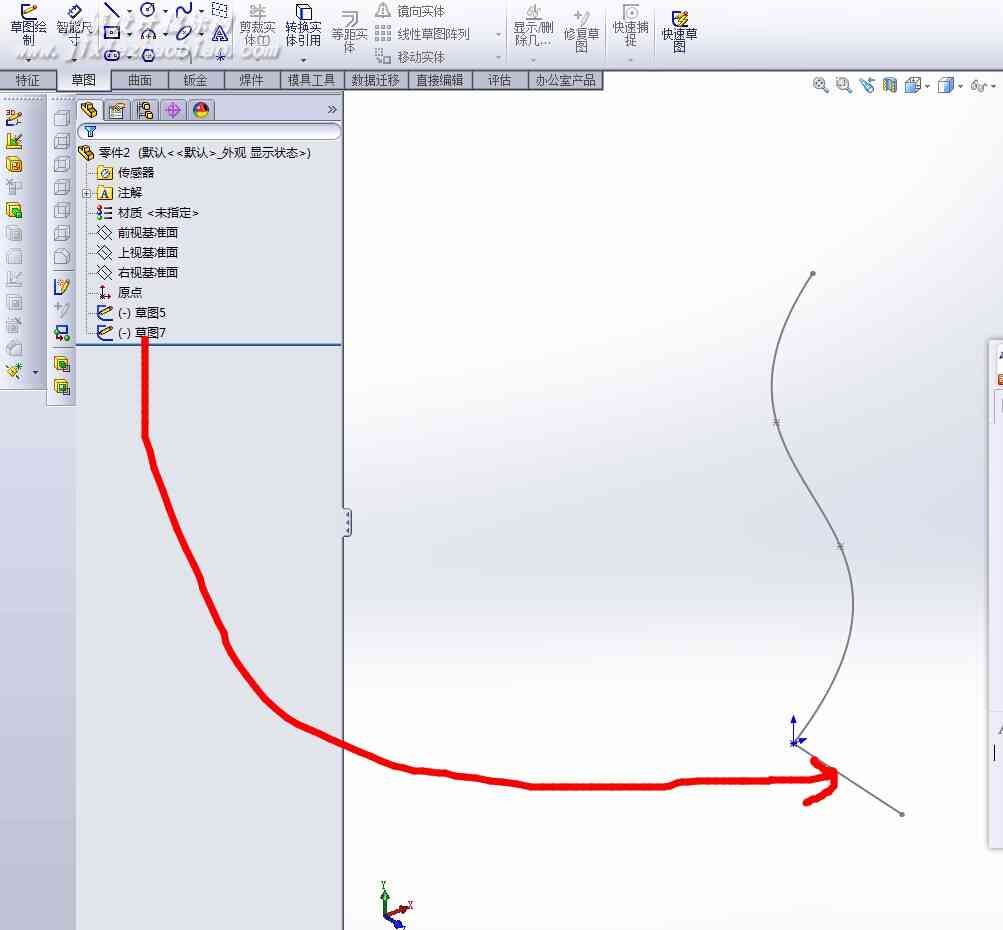Open the Rapid Sketch tool
The height and width of the screenshot is (930, 1003).
point(679,31)
